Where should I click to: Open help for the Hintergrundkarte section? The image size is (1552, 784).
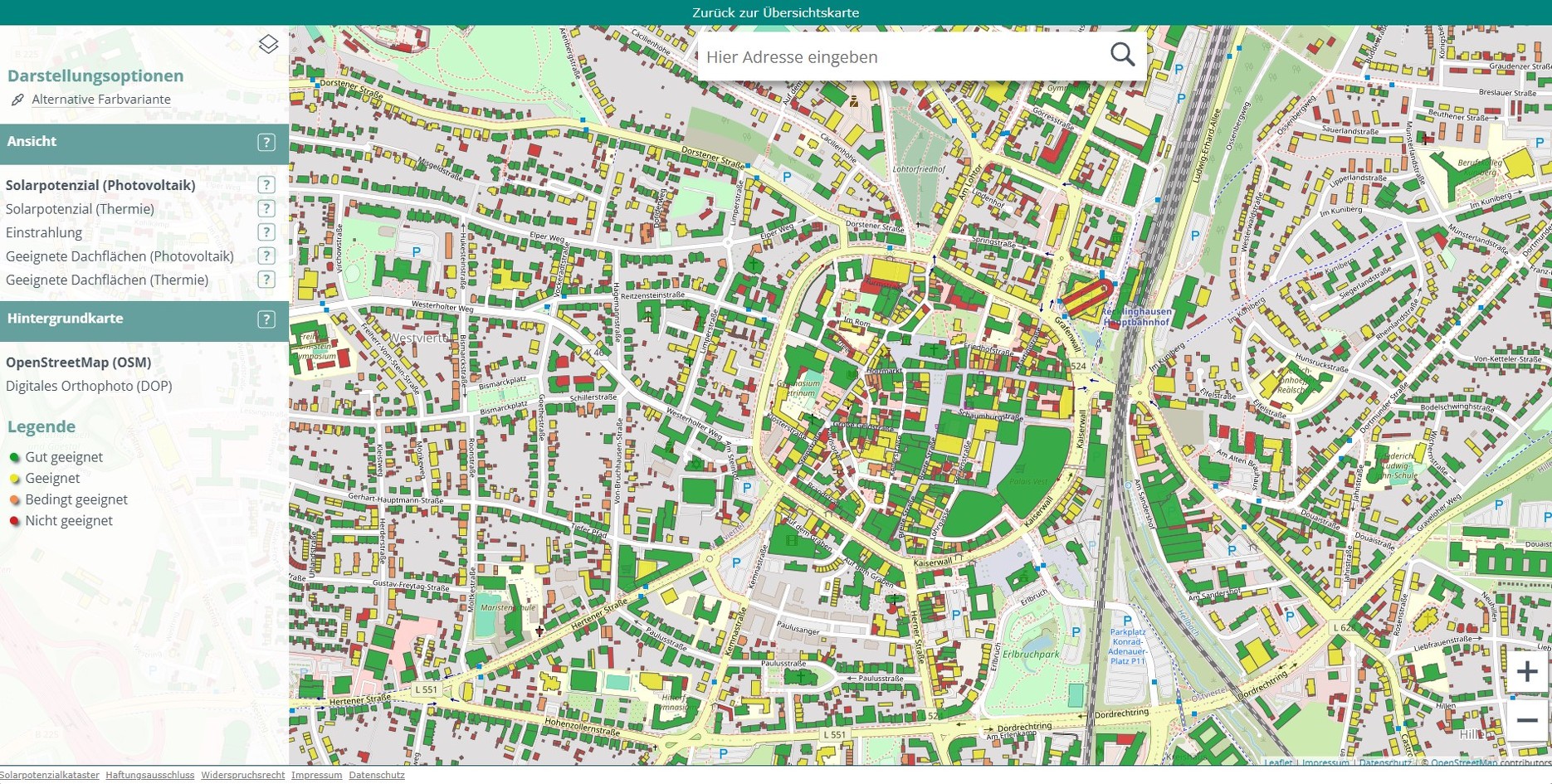pos(266,319)
